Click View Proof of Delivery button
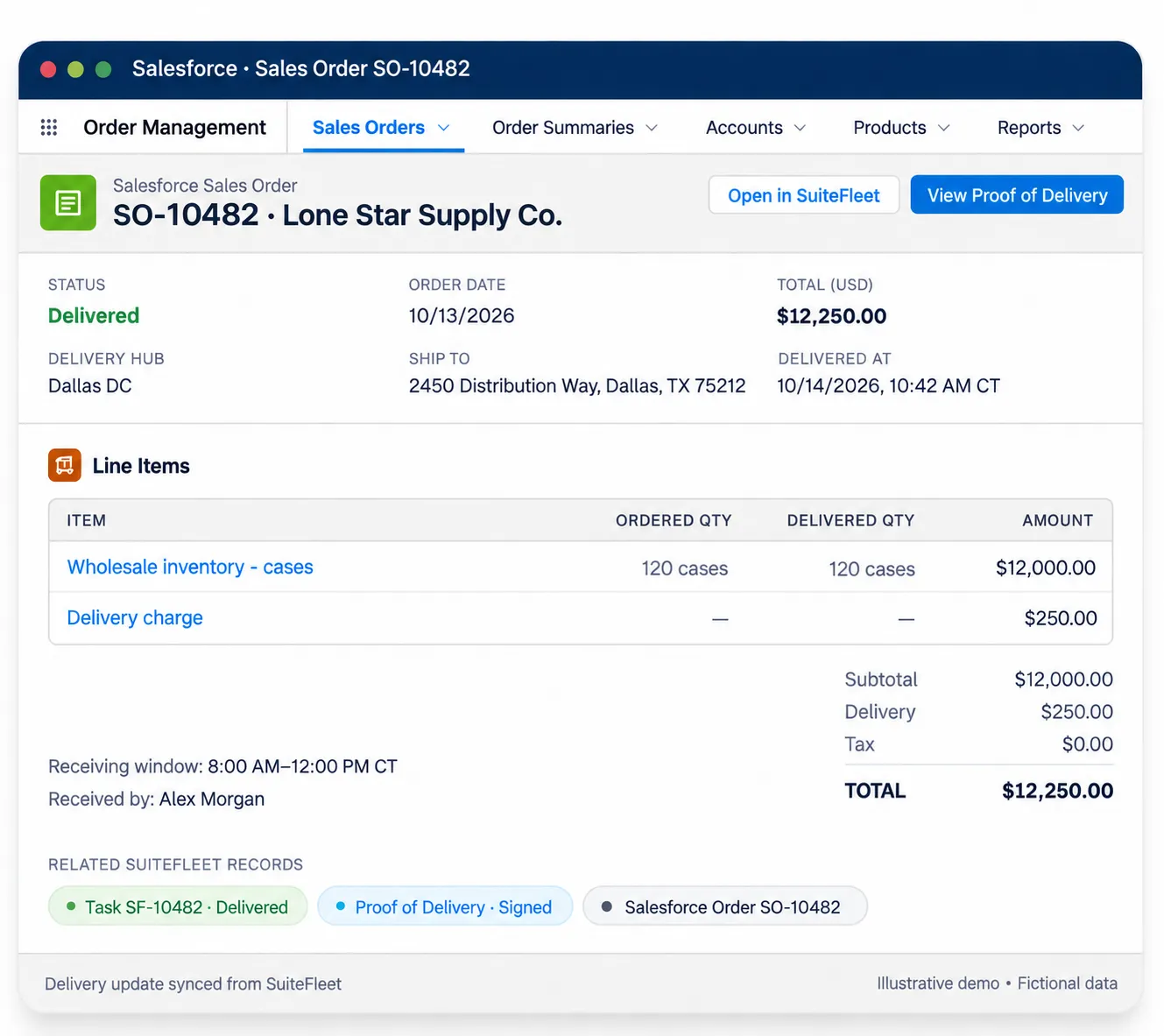Viewport: 1164px width, 1036px height. 1017,195
